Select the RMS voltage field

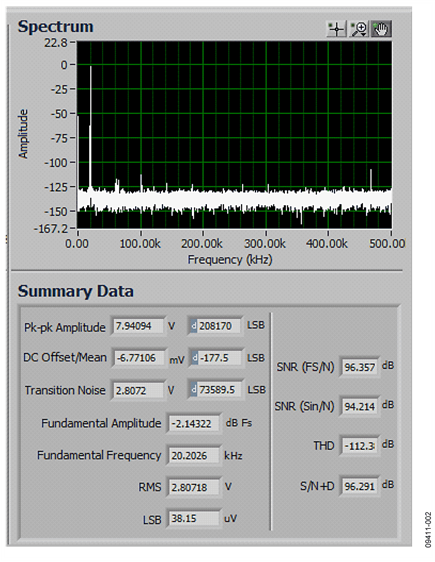(194, 487)
